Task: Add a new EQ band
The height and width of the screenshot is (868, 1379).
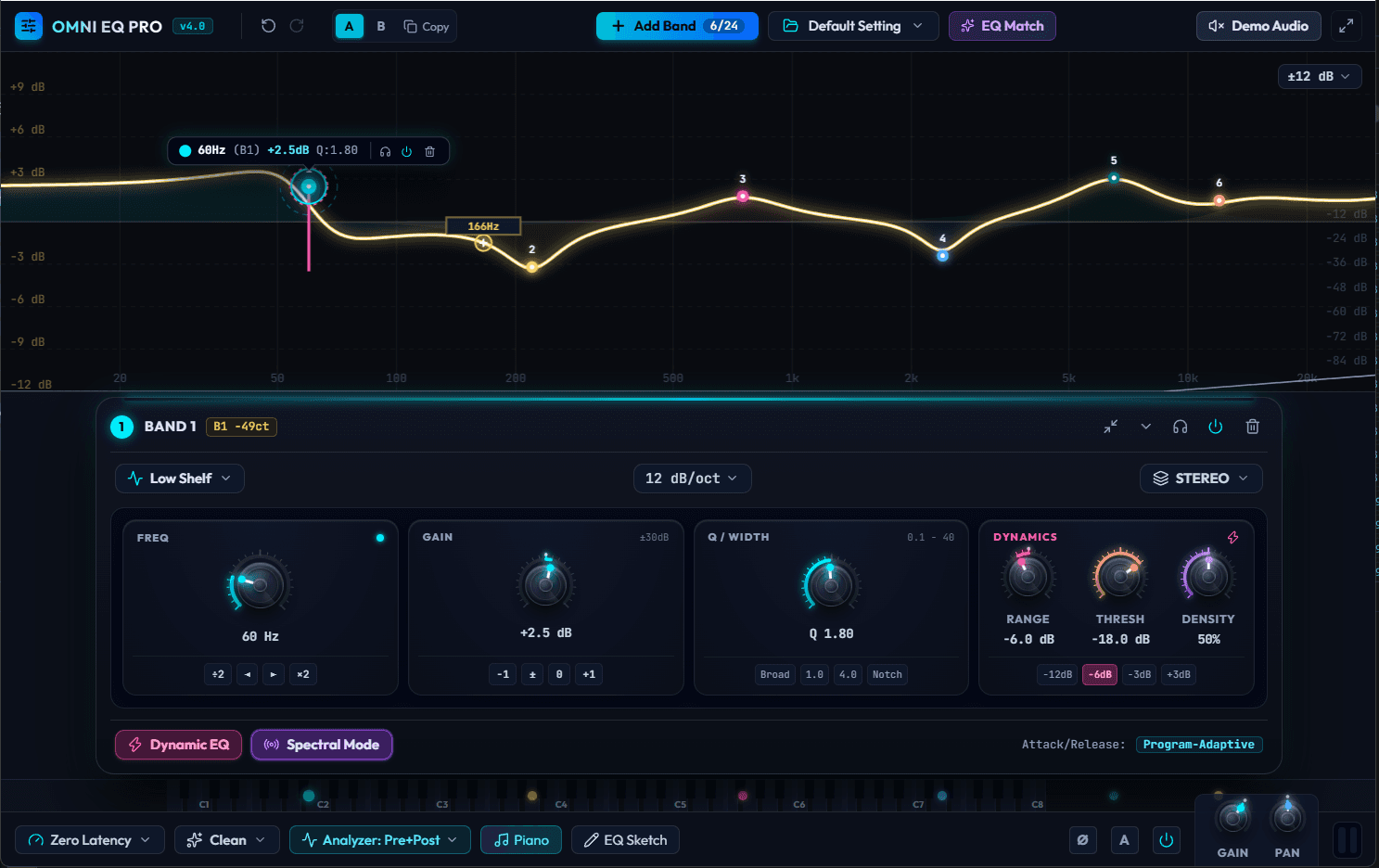Action: (x=677, y=26)
